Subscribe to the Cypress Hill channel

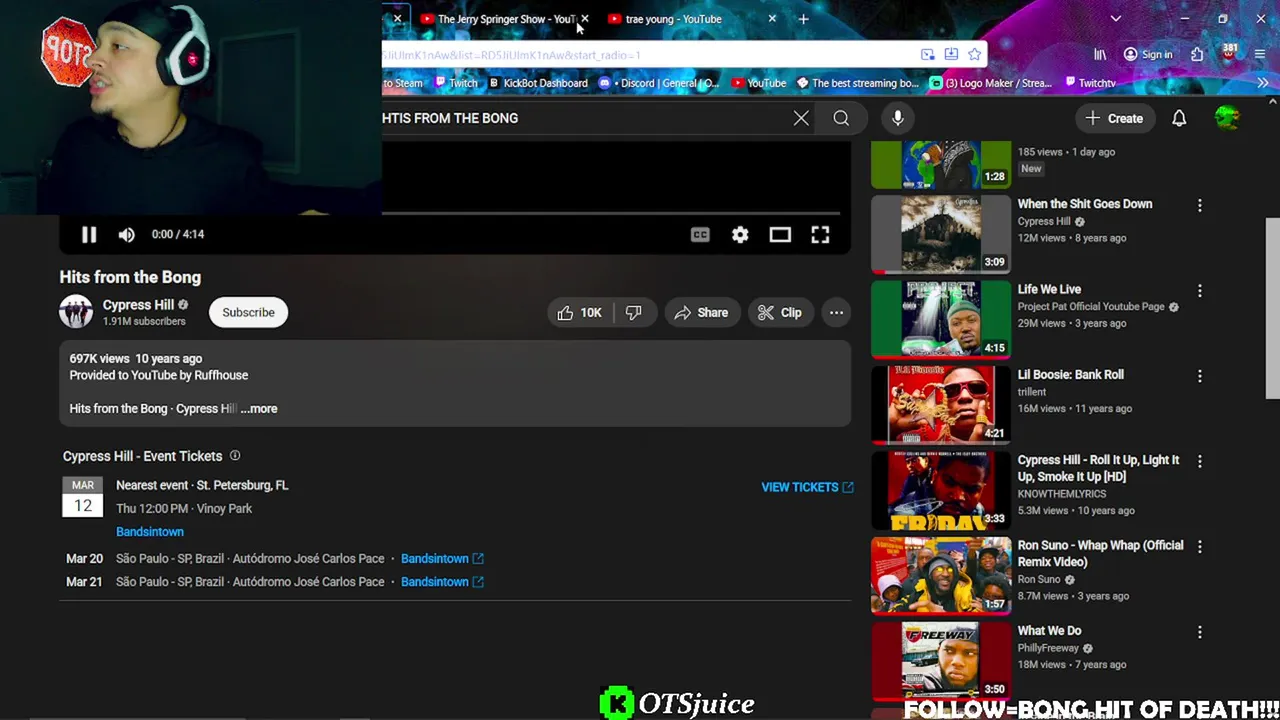point(248,312)
